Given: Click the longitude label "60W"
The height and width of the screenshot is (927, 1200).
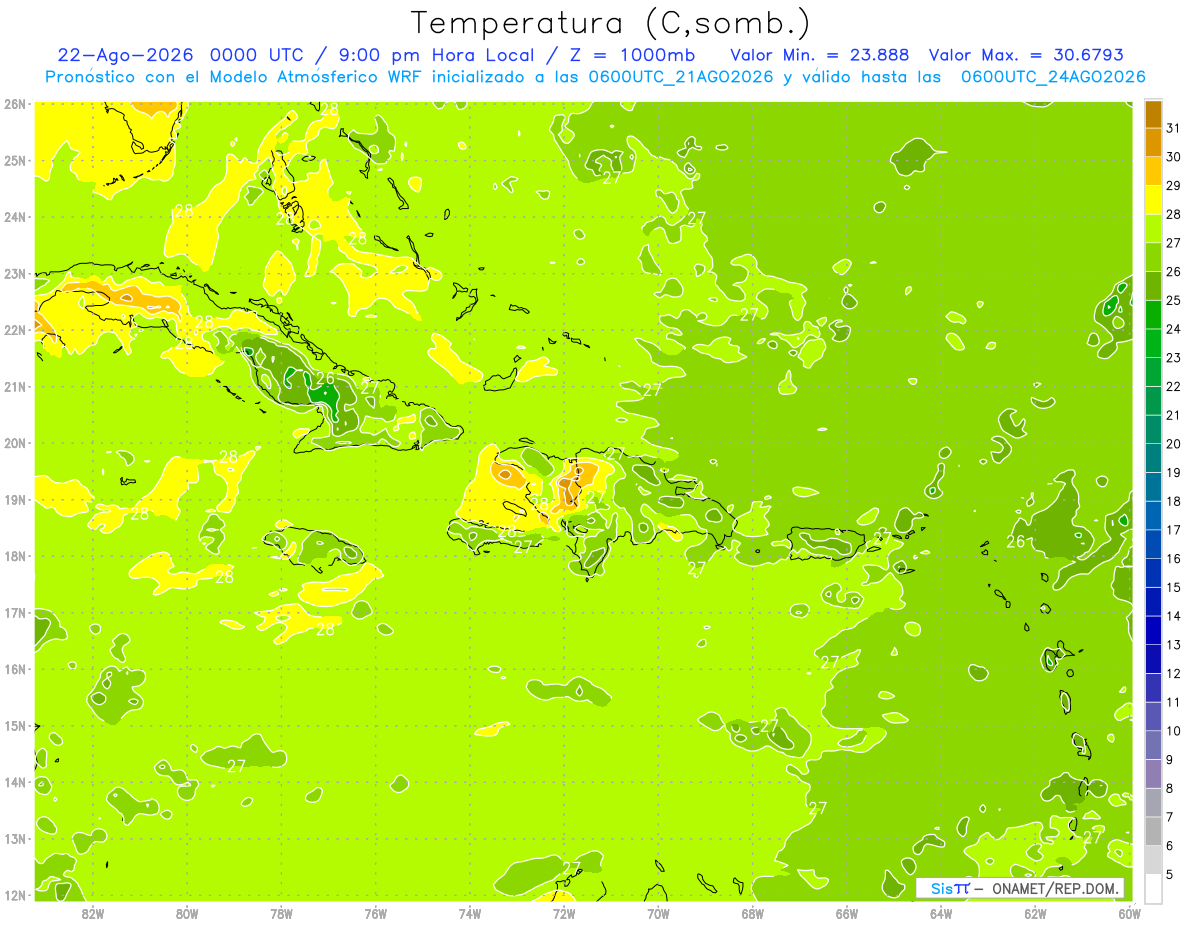Looking at the screenshot, I should coord(1129,913).
